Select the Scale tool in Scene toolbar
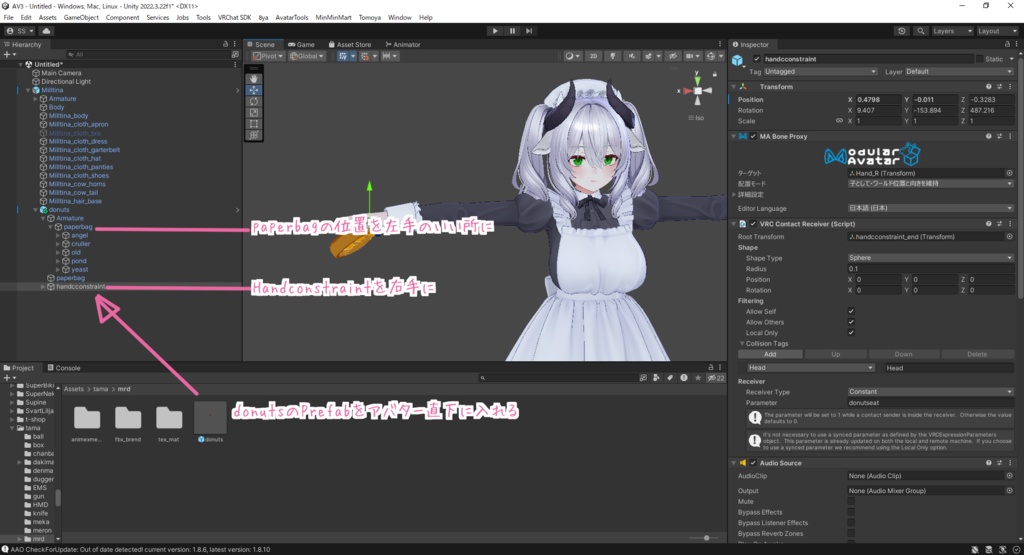 pyautogui.click(x=253, y=112)
